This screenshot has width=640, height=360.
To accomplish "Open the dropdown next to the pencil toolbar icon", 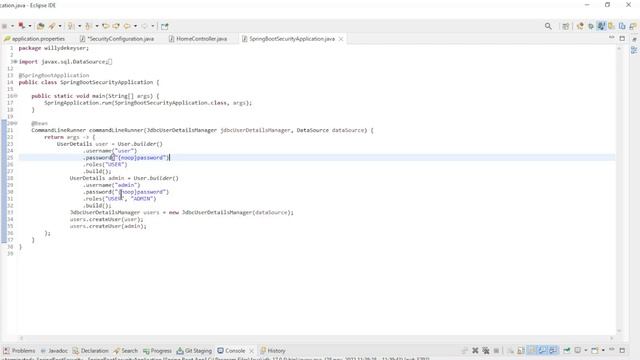I will pos(60,26).
